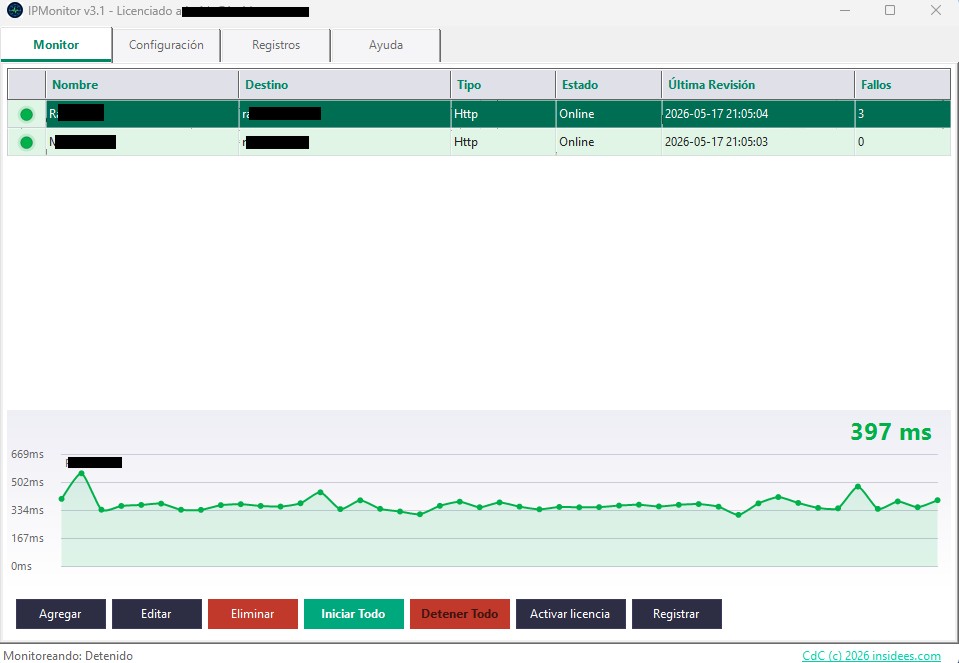The image size is (959, 663).
Task: Click the Monitoreando: Detenido status text
Action: click(68, 656)
